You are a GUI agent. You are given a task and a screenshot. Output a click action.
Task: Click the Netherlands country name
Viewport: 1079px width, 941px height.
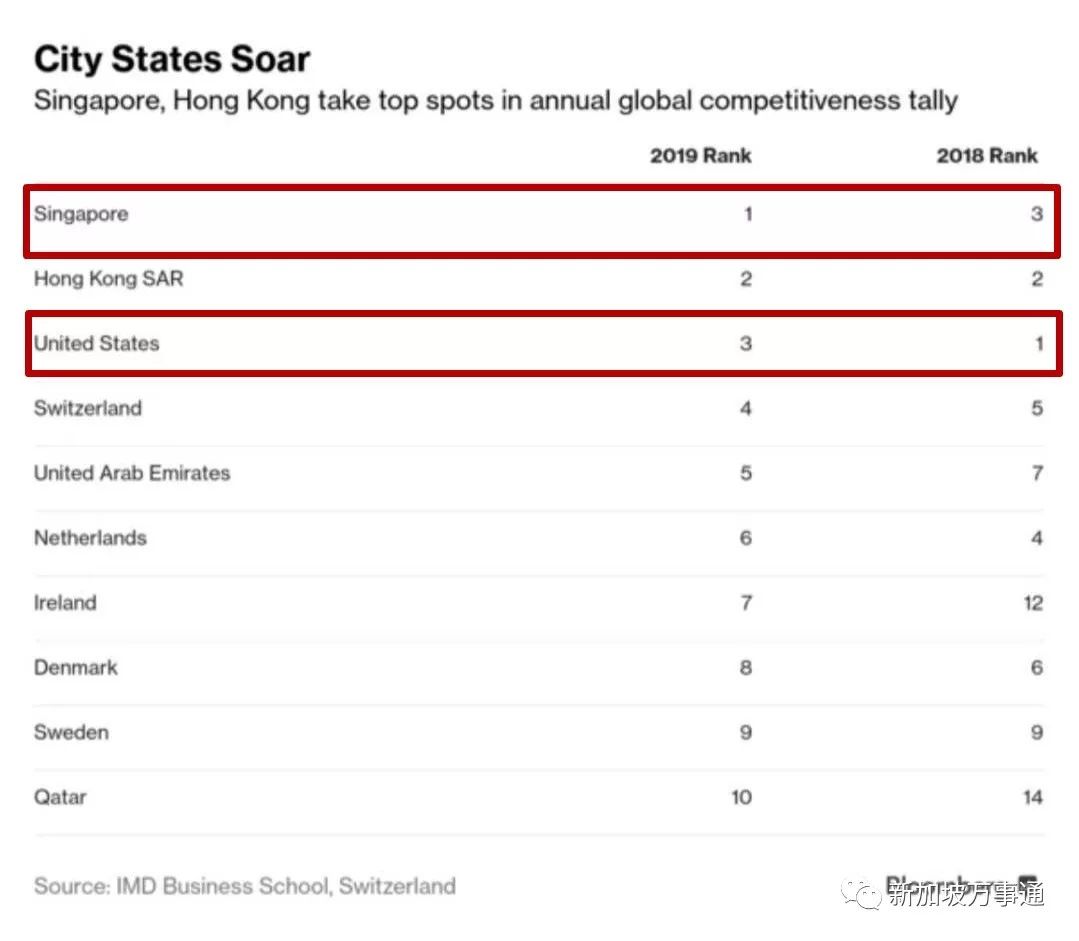90,538
